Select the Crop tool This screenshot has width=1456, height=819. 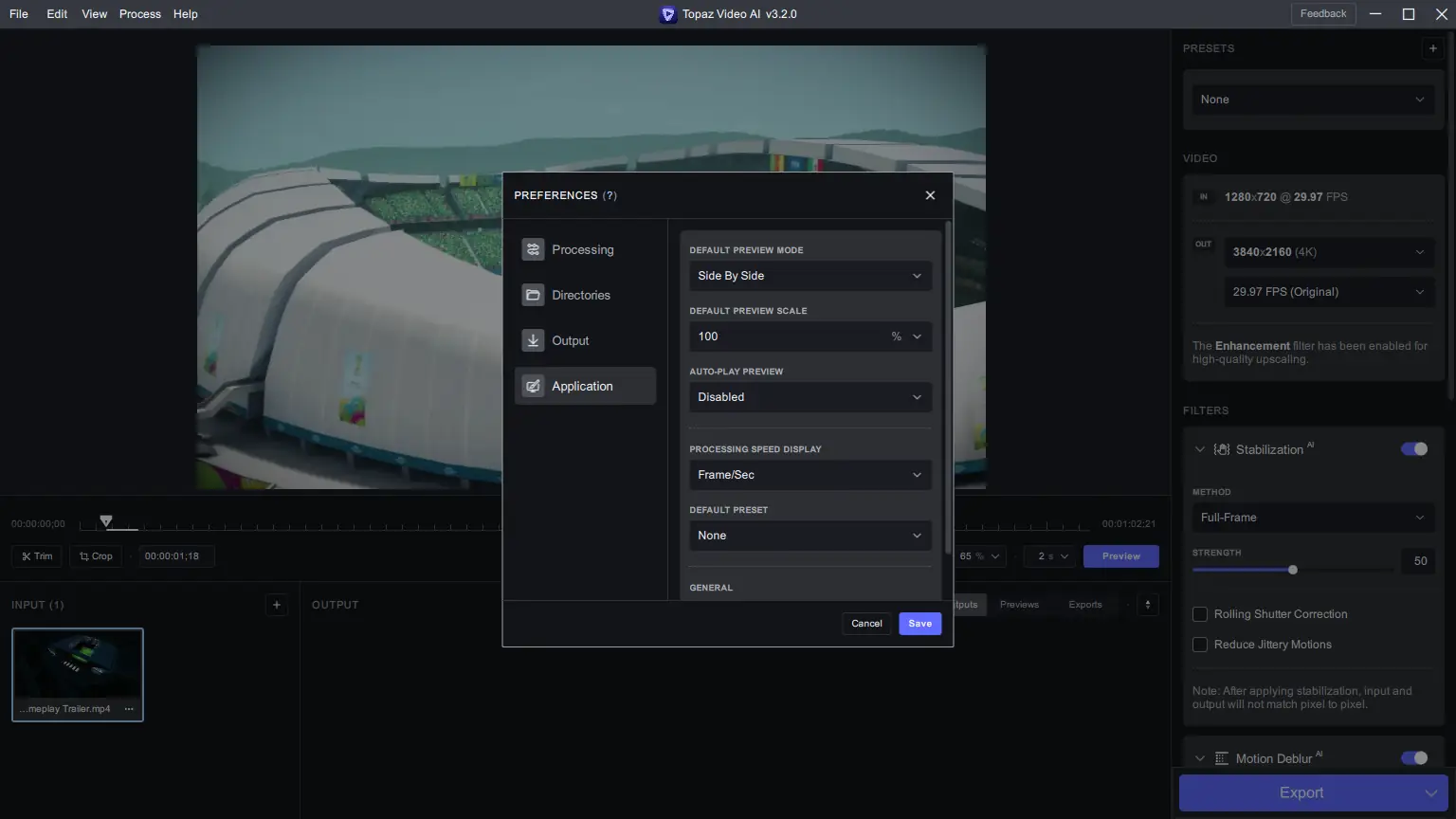(96, 555)
